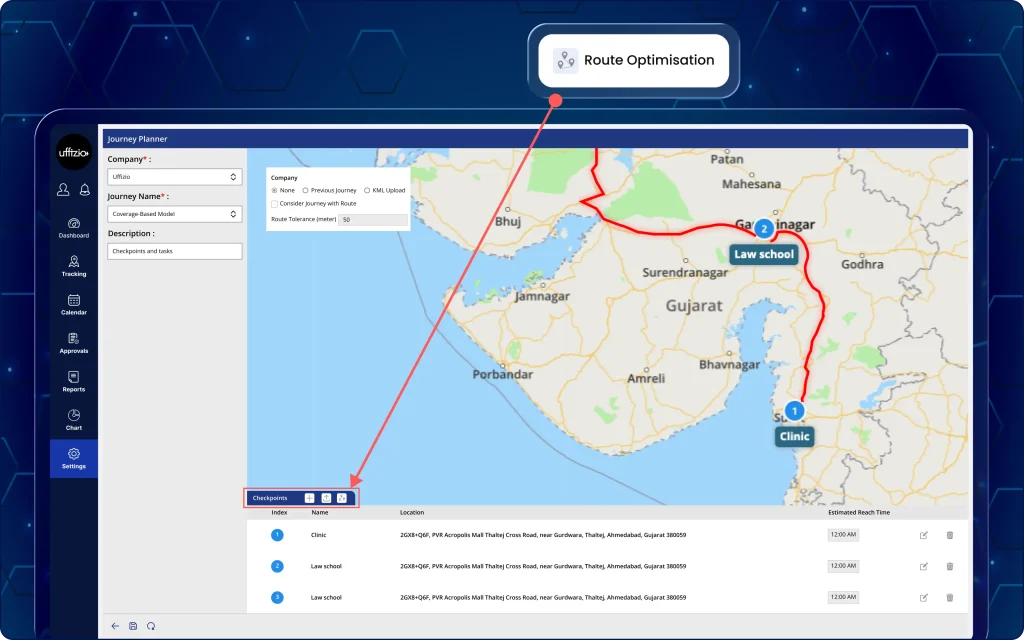1024x640 pixels.
Task: Click the upload checkpoints icon
Action: pyautogui.click(x=327, y=498)
